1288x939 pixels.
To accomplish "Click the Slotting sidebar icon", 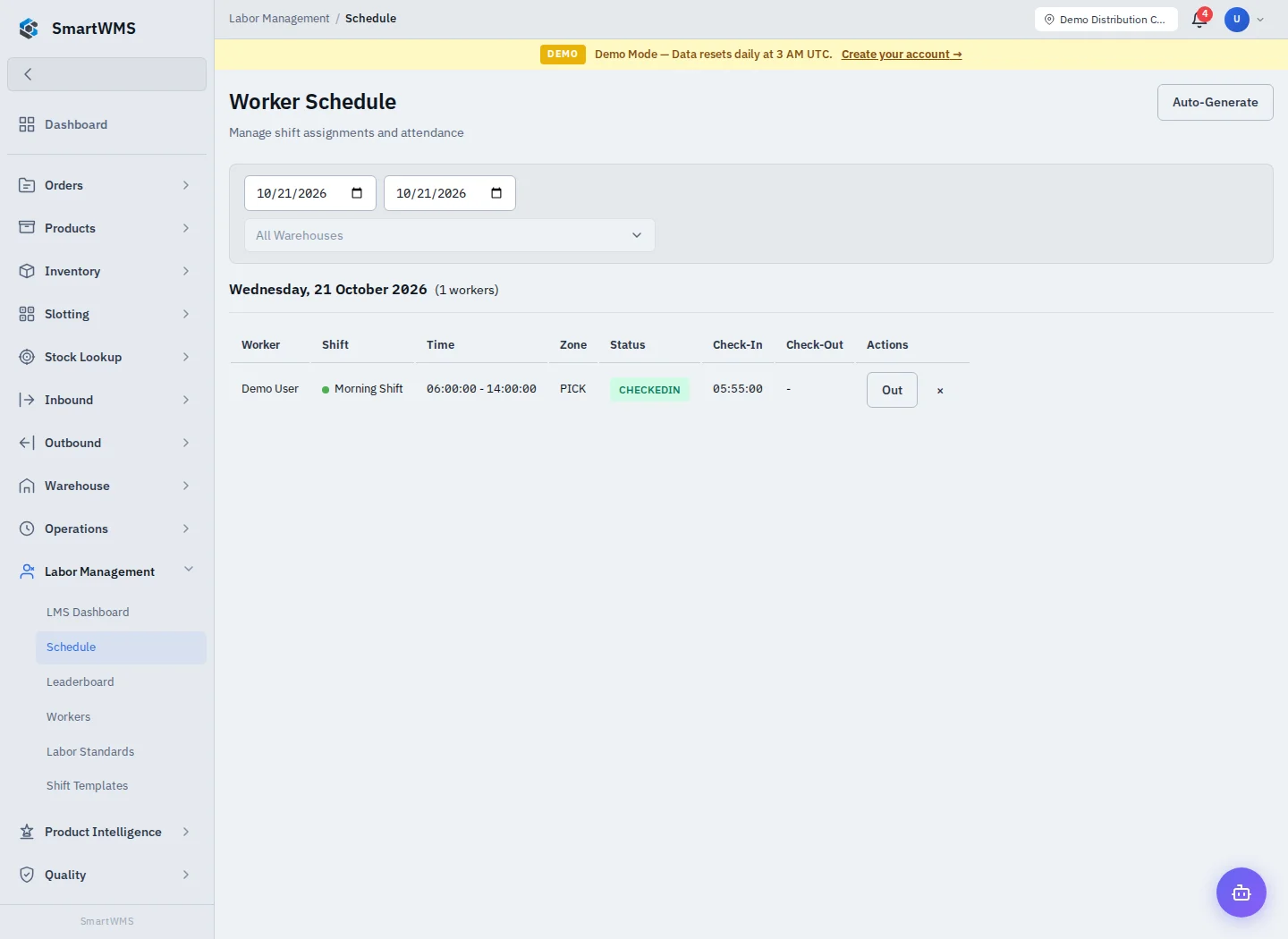I will (x=27, y=314).
